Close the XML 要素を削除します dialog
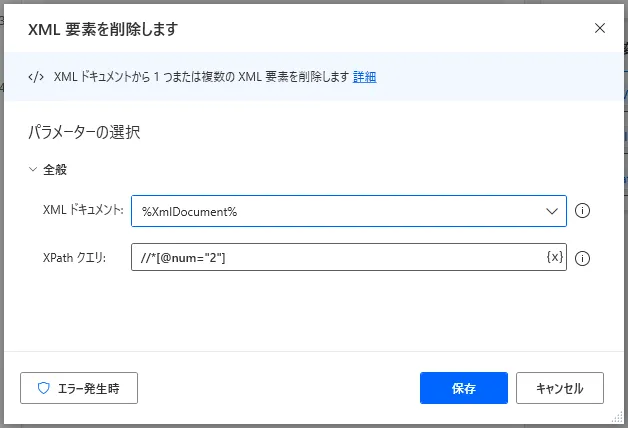 click(x=600, y=28)
